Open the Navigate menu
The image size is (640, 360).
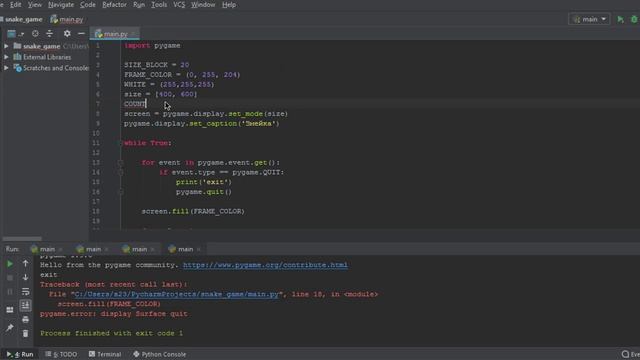[61, 5]
